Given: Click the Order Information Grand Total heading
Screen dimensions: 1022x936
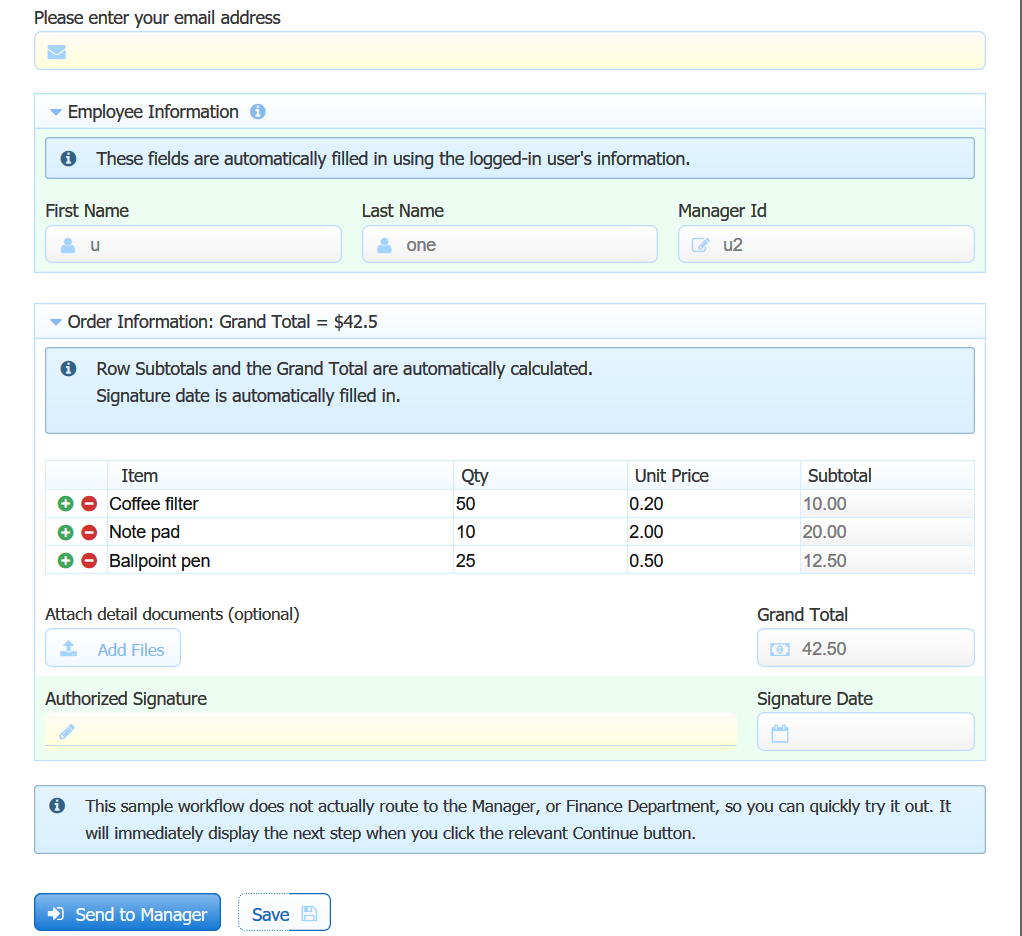Looking at the screenshot, I should pos(222,322).
